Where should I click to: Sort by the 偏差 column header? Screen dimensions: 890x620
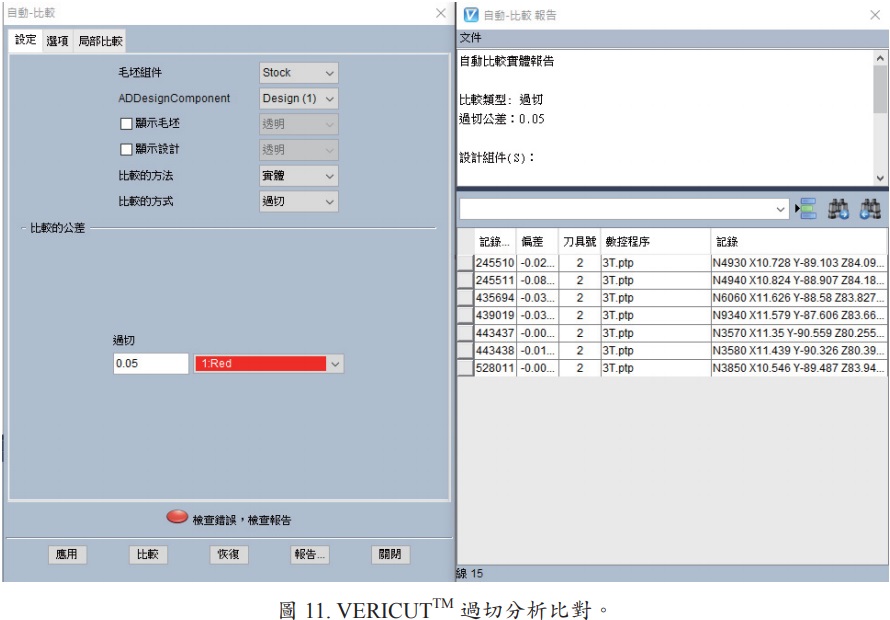(537, 242)
